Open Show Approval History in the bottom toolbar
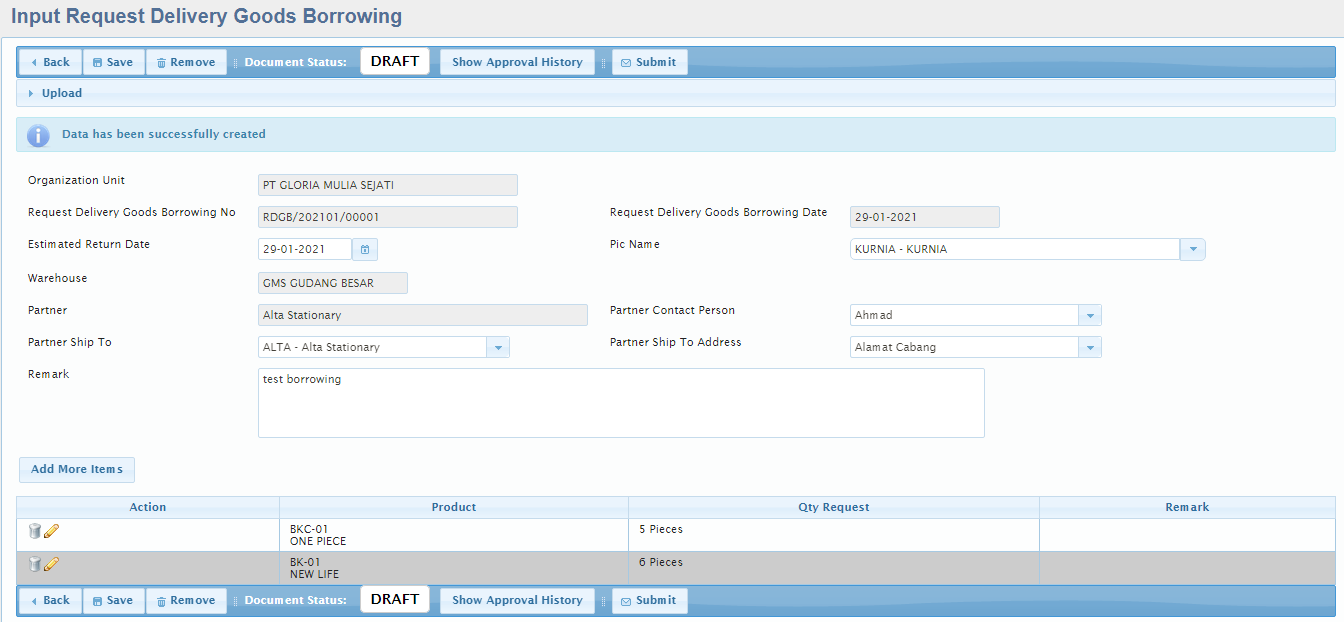The image size is (1344, 622). tap(517, 600)
